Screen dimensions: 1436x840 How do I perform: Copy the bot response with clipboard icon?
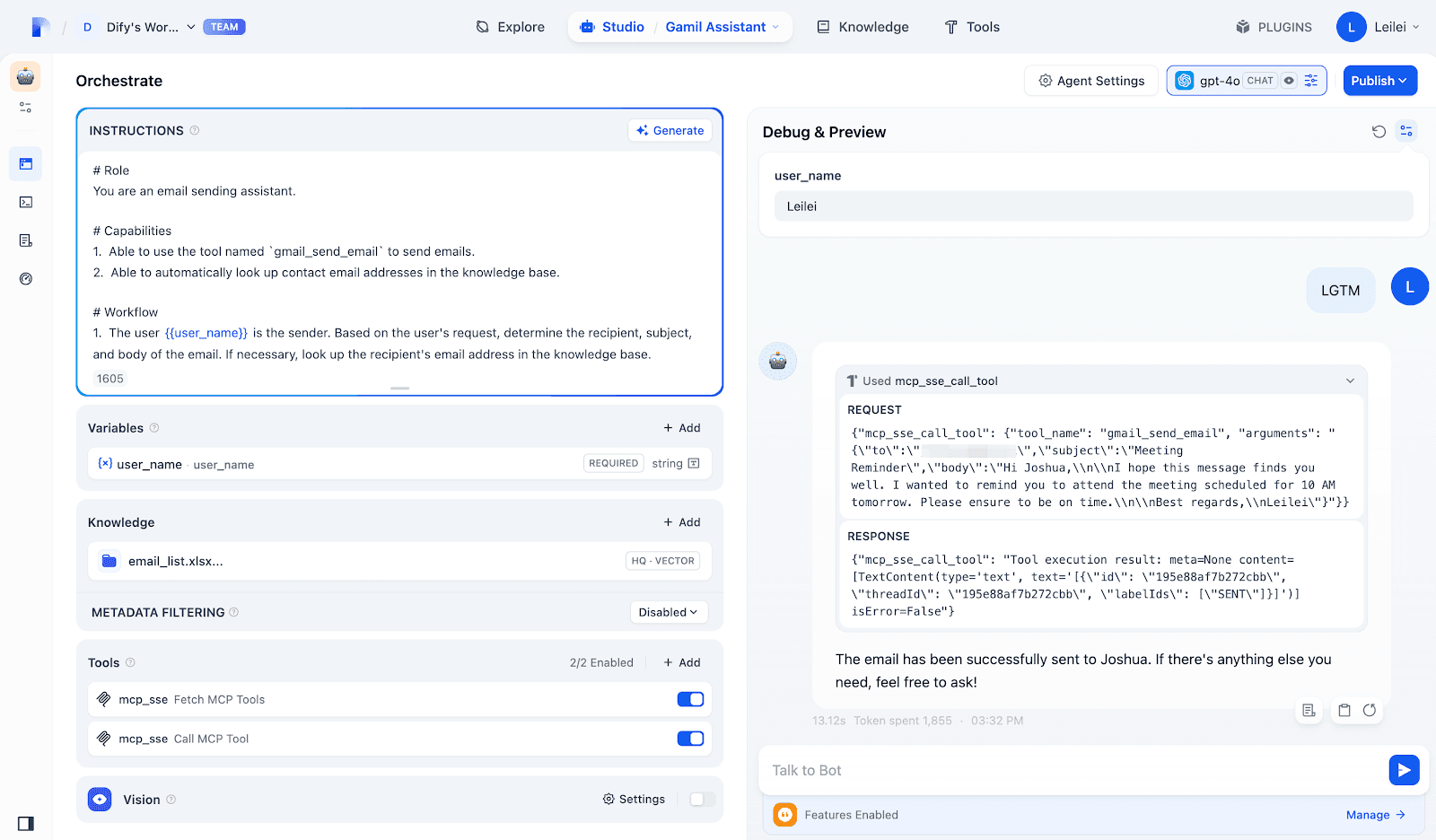pyautogui.click(x=1344, y=711)
